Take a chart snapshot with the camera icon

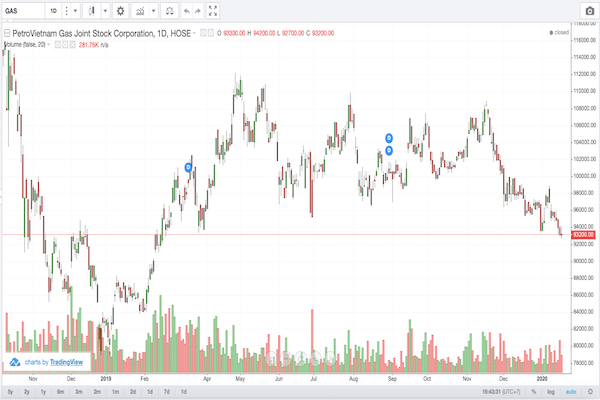pos(589,11)
